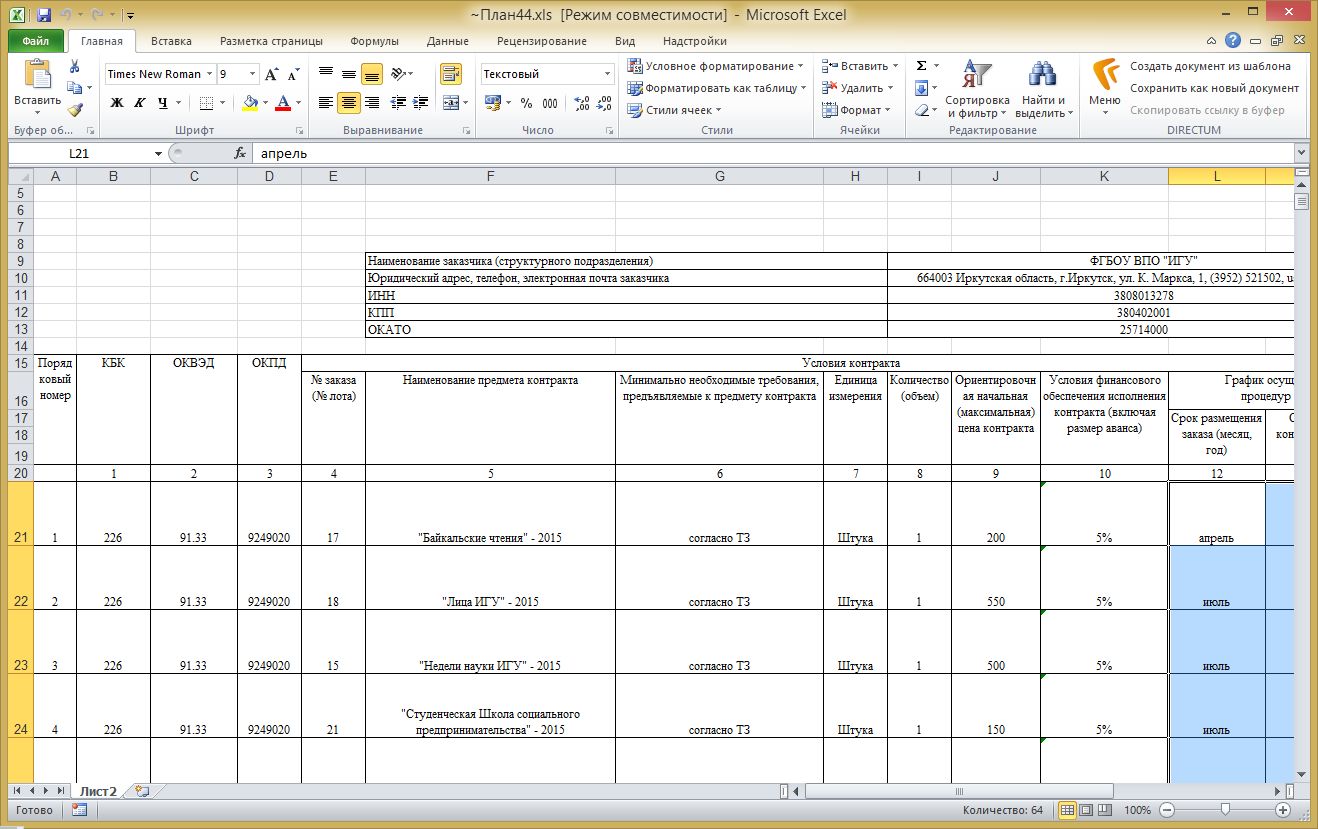The height and width of the screenshot is (829, 1318).
Task: Expand the Текстовый number format dropdown
Action: click(607, 74)
